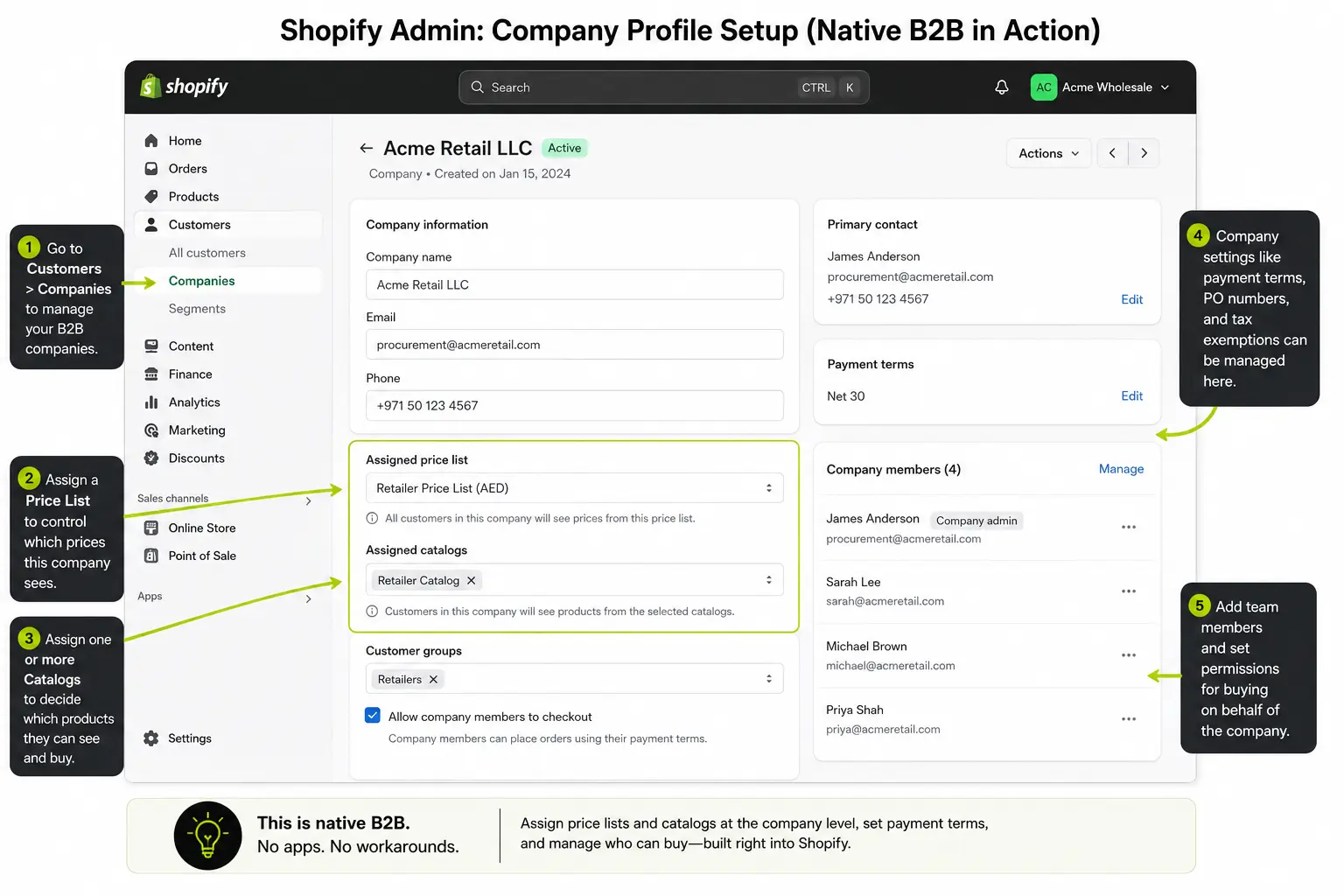Select Segments submenu item
Image resolution: width=1344 pixels, height=896 pixels.
[197, 309]
